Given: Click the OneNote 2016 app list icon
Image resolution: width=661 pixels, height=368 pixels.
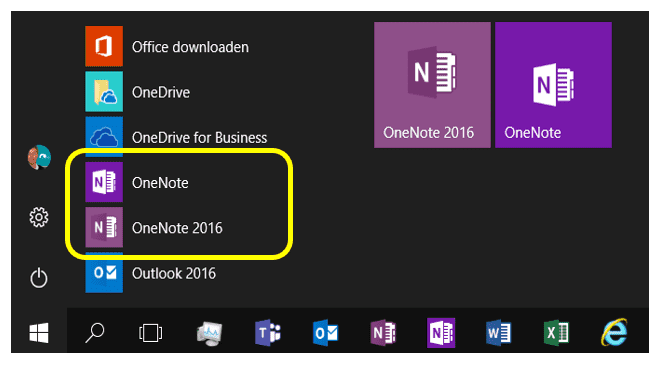Looking at the screenshot, I should (104, 227).
